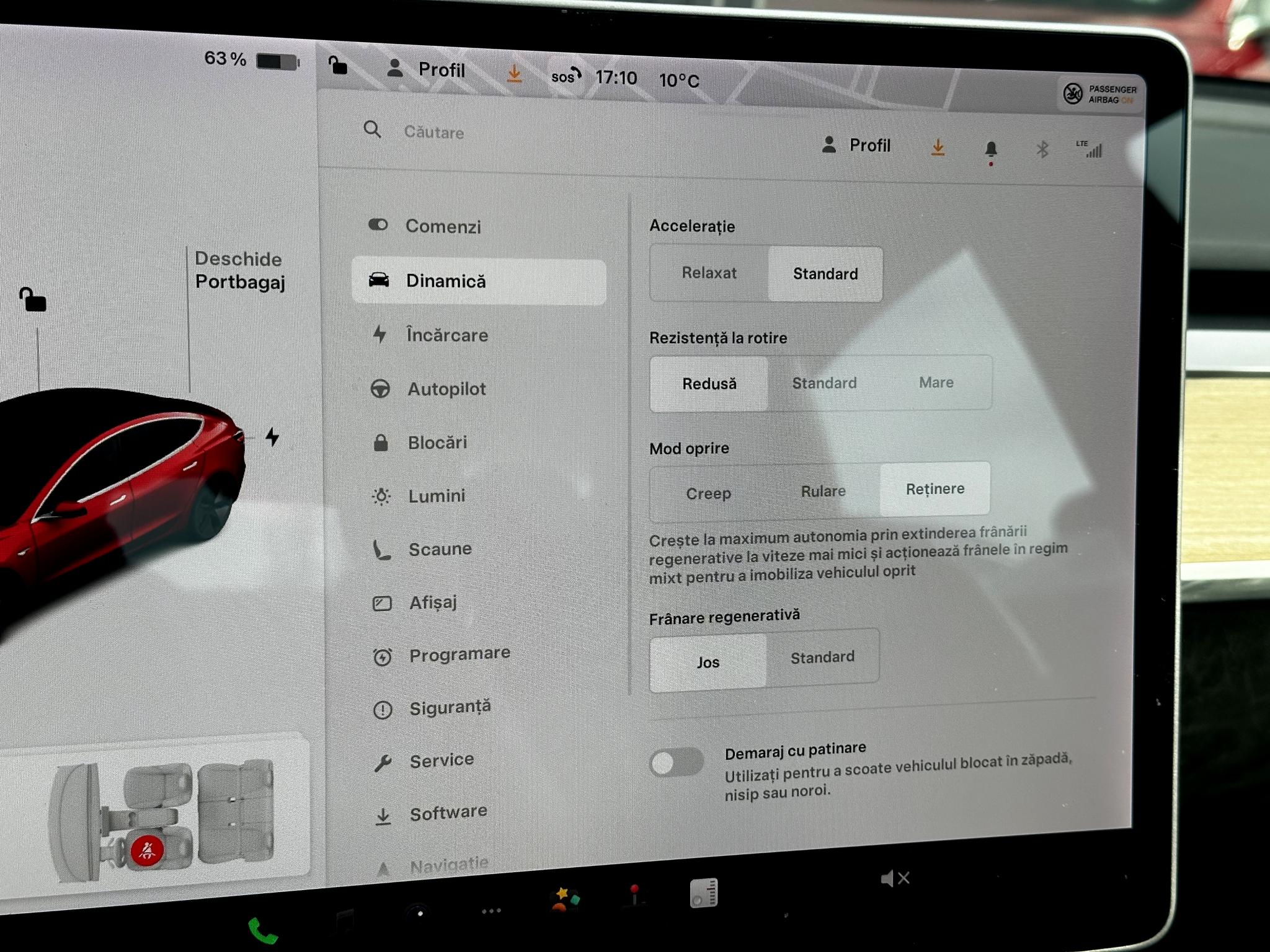Viewport: 1270px width, 952px height.
Task: Tap the car unlock padlock icon
Action: click(32, 299)
